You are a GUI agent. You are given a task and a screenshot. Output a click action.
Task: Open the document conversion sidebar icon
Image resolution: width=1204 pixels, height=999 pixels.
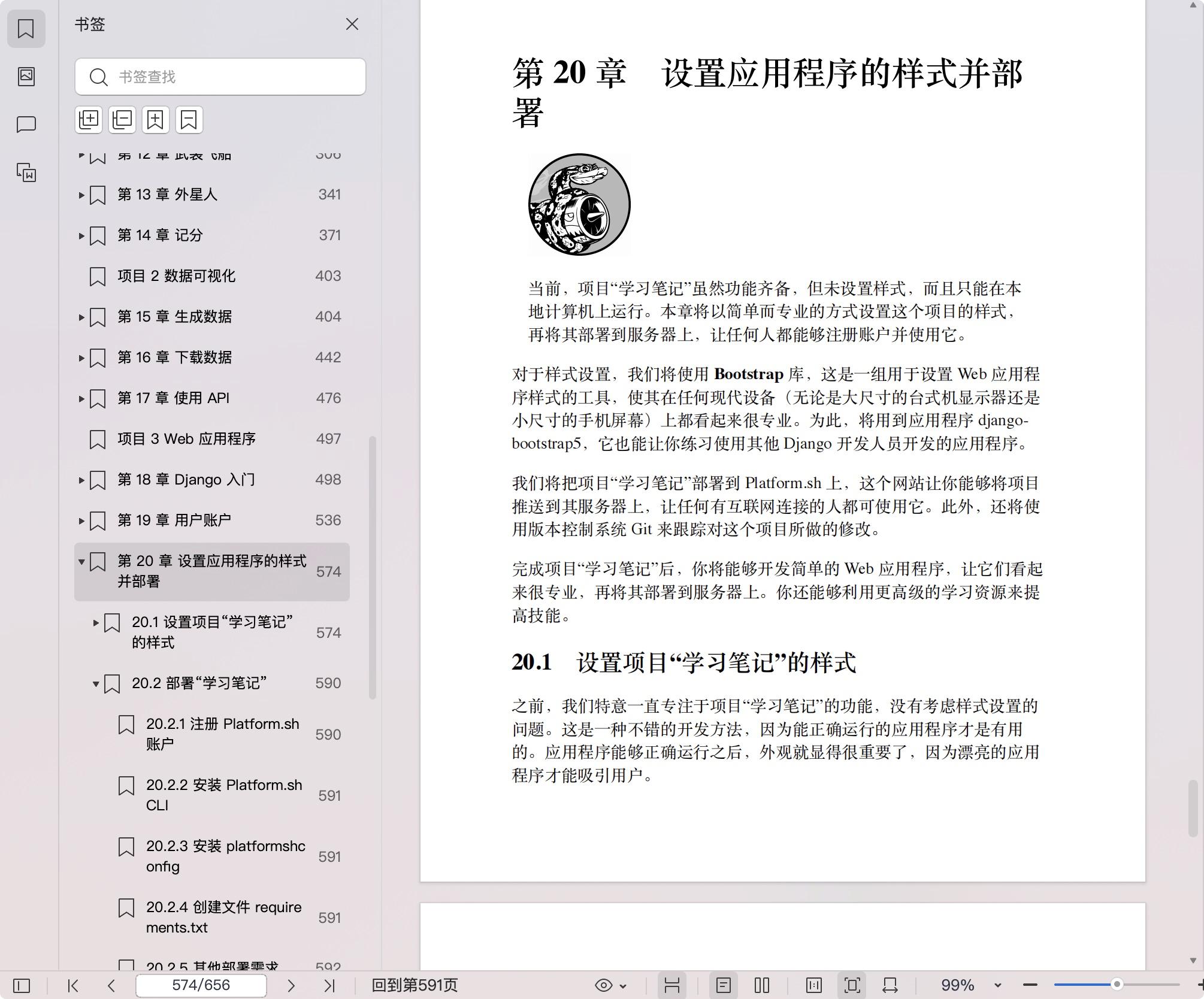pyautogui.click(x=26, y=172)
